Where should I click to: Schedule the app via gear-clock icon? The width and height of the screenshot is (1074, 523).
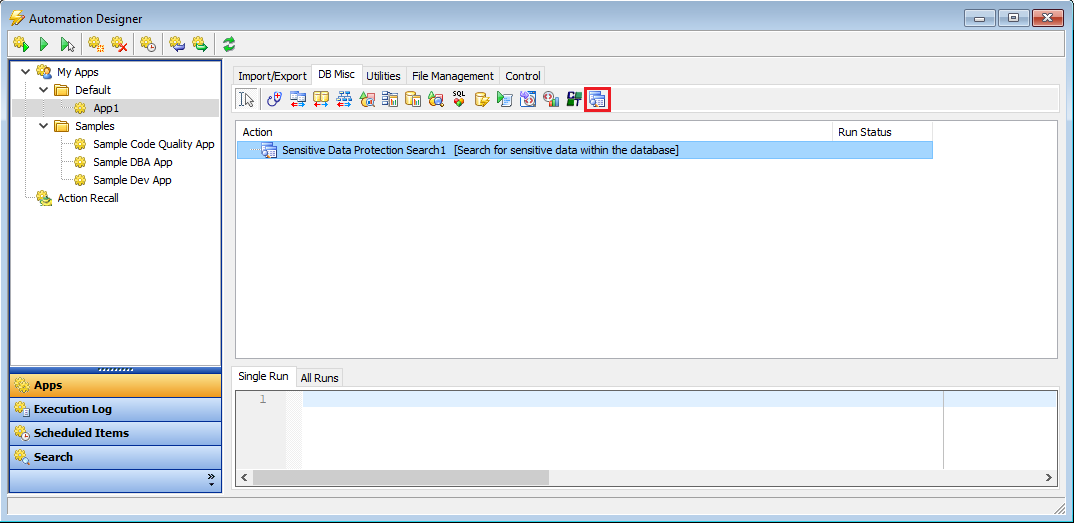[x=148, y=44]
